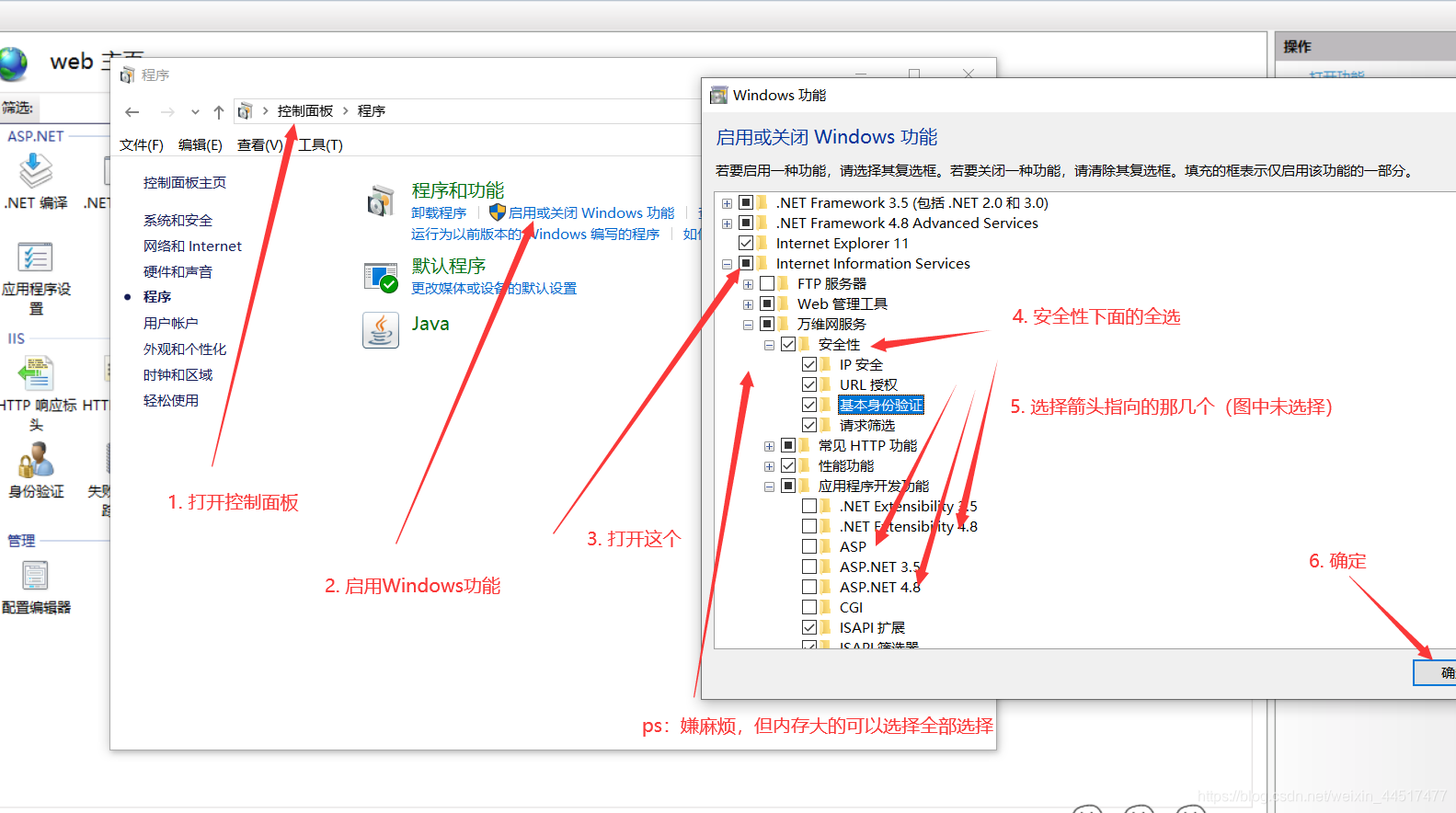Screen dimensions: 1456x813
Task: Open 配置编辑器 icon in IIS Manager
Action: (36, 576)
